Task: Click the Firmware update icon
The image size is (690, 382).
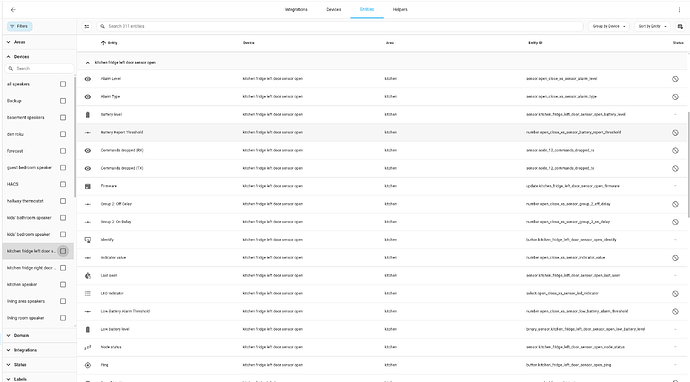Action: (88, 186)
